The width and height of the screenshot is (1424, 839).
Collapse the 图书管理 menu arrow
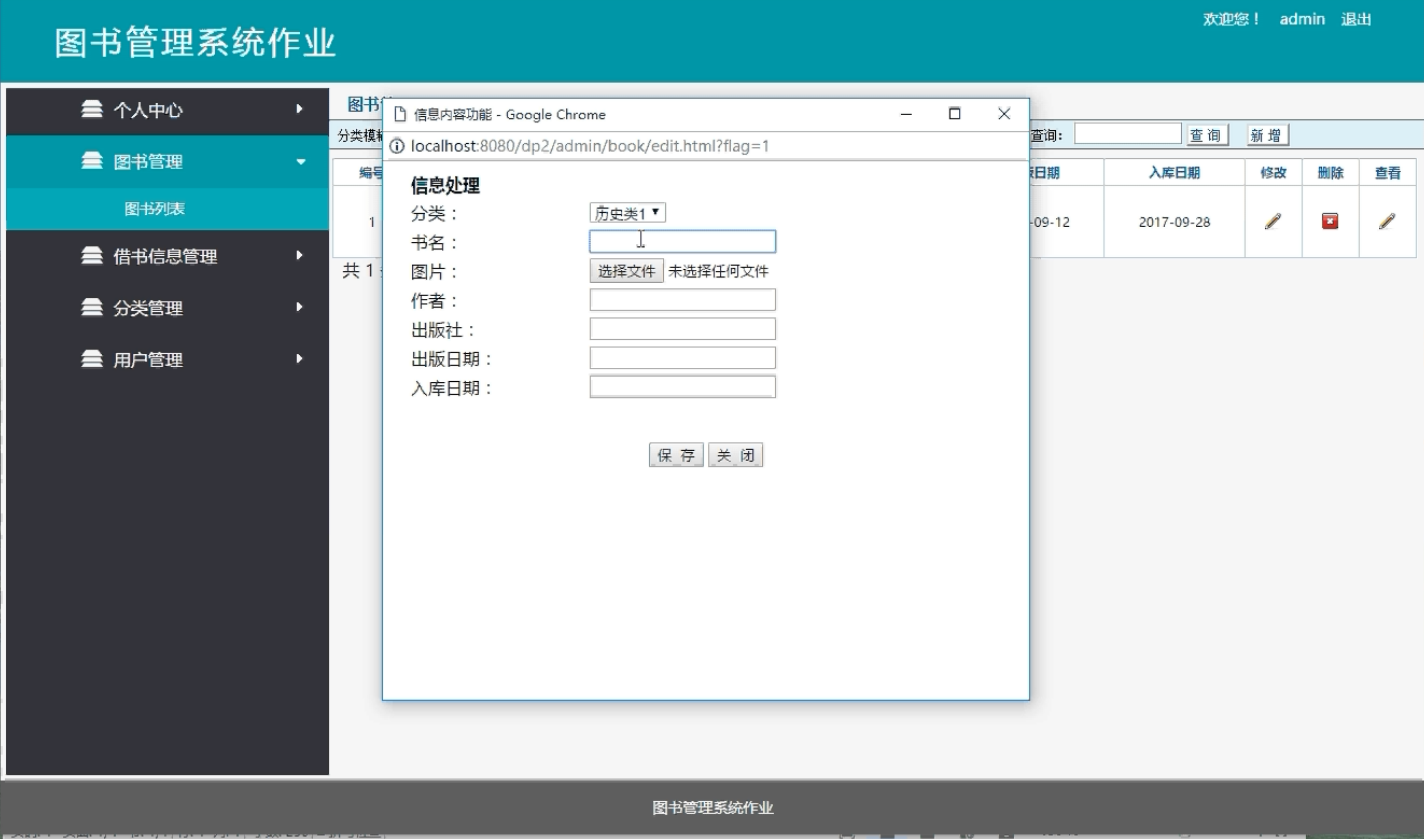click(301, 161)
